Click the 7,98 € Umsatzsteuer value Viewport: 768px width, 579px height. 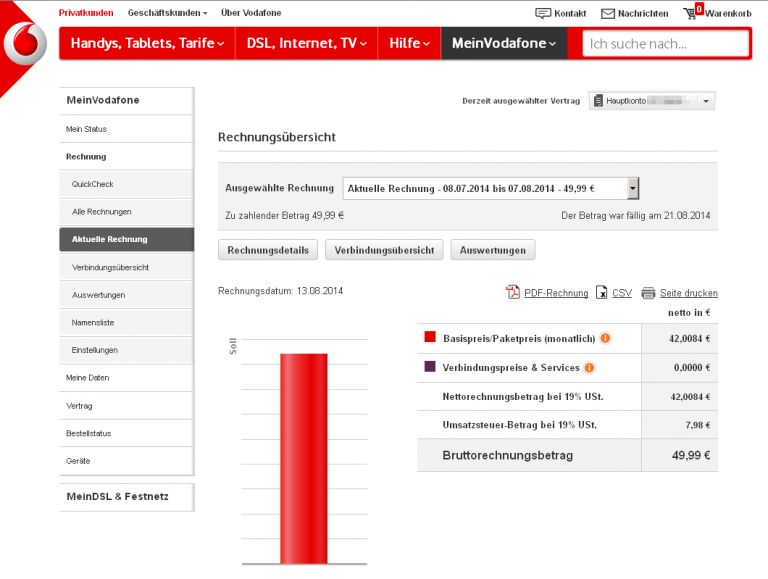(x=697, y=425)
